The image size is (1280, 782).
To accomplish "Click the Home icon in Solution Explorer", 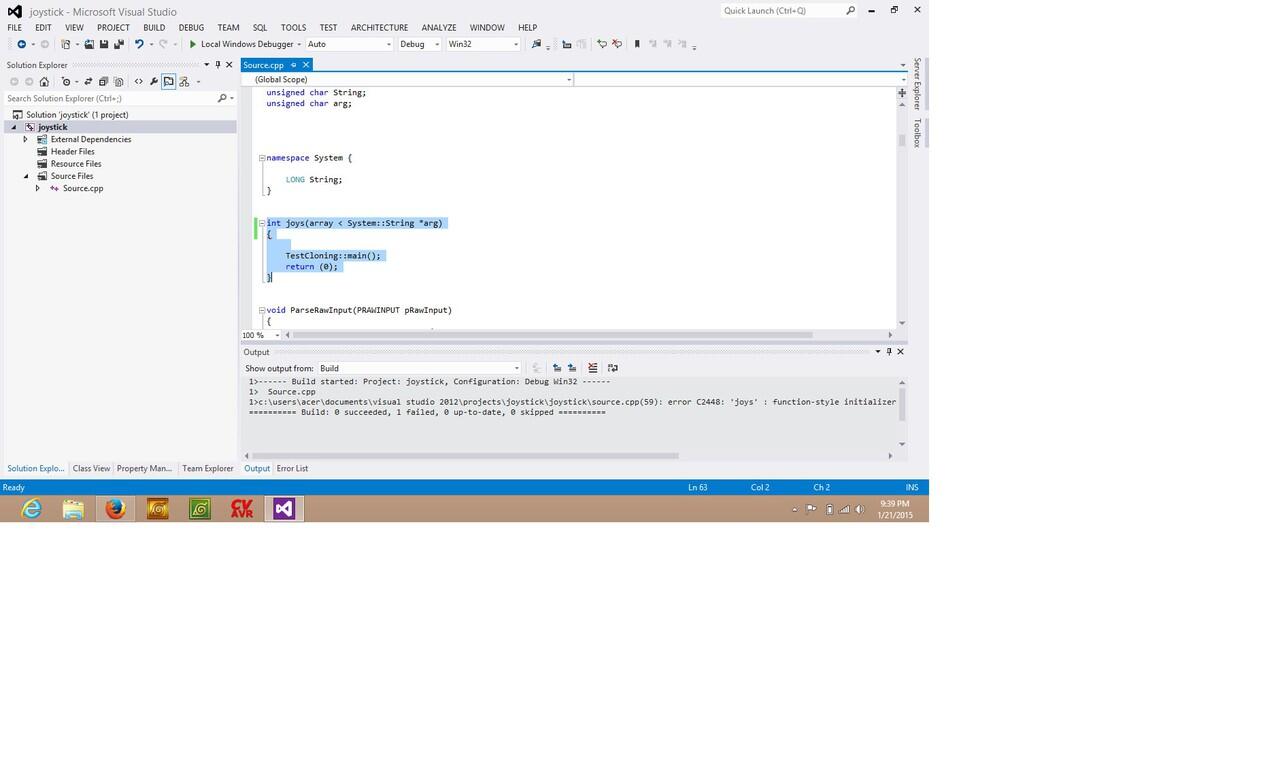I will [44, 82].
